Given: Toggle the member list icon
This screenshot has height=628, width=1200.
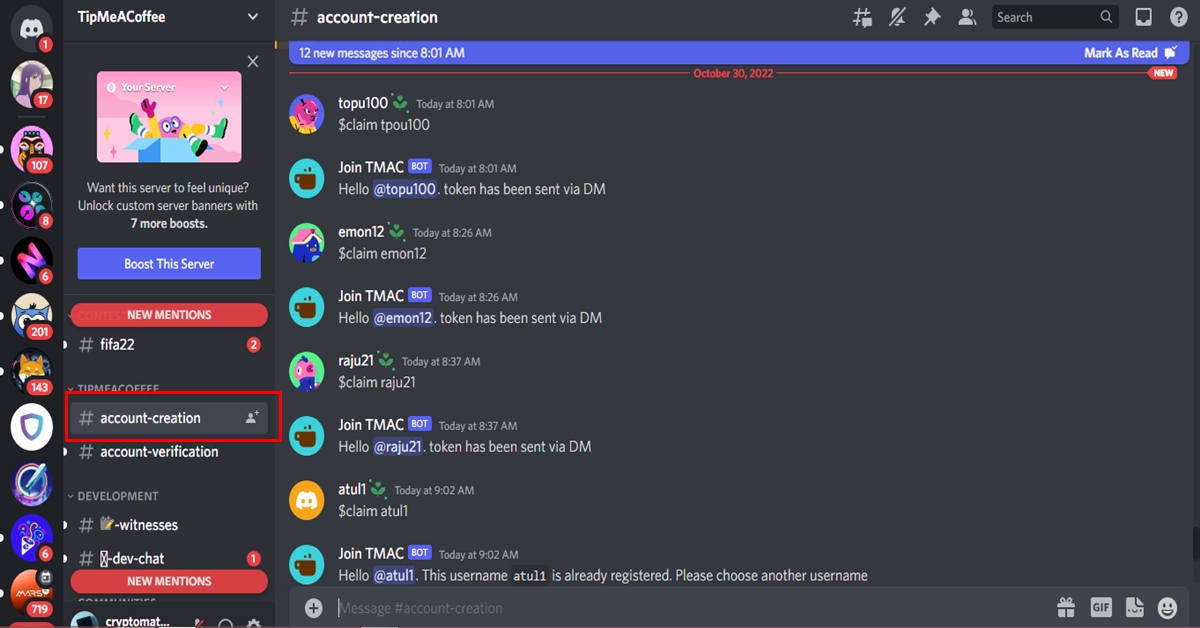Looking at the screenshot, I should [x=967, y=17].
